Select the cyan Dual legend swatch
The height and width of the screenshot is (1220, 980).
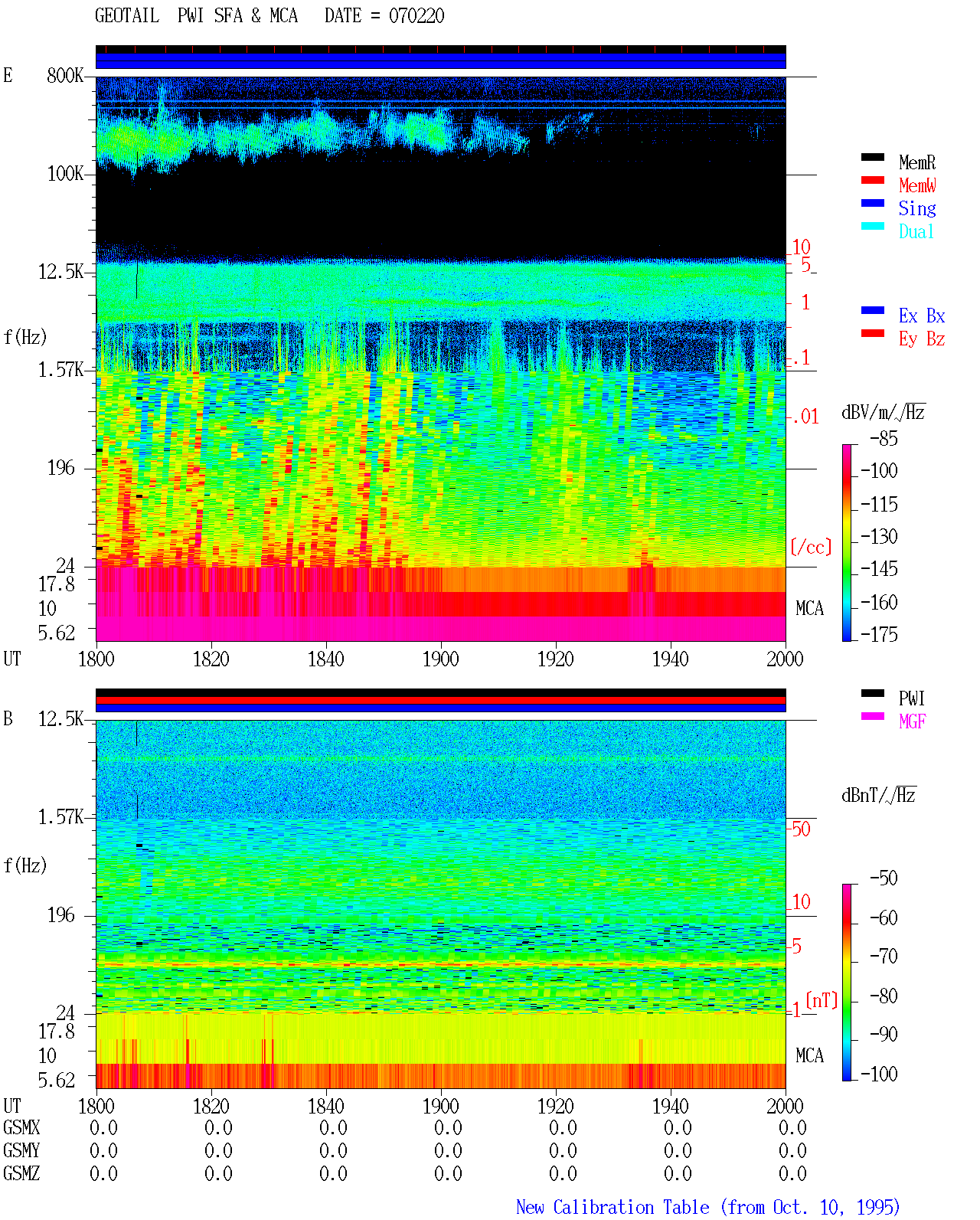(872, 226)
